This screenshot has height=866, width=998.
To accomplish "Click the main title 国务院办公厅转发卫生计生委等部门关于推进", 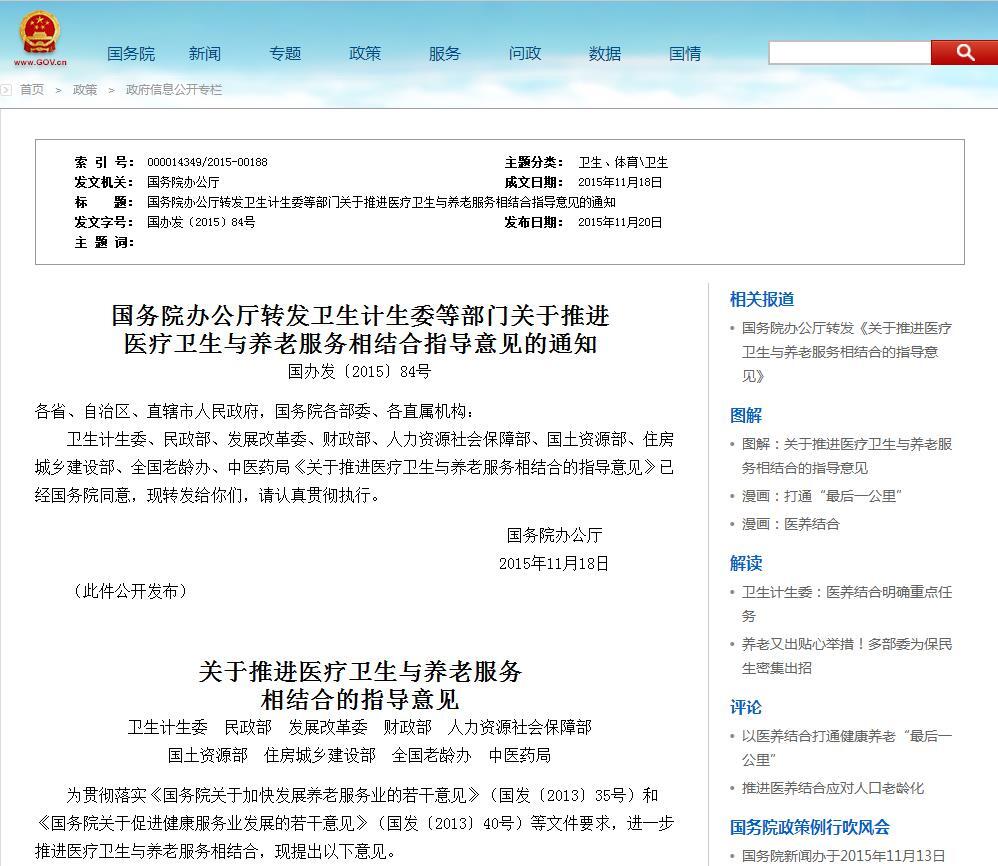I will point(360,316).
